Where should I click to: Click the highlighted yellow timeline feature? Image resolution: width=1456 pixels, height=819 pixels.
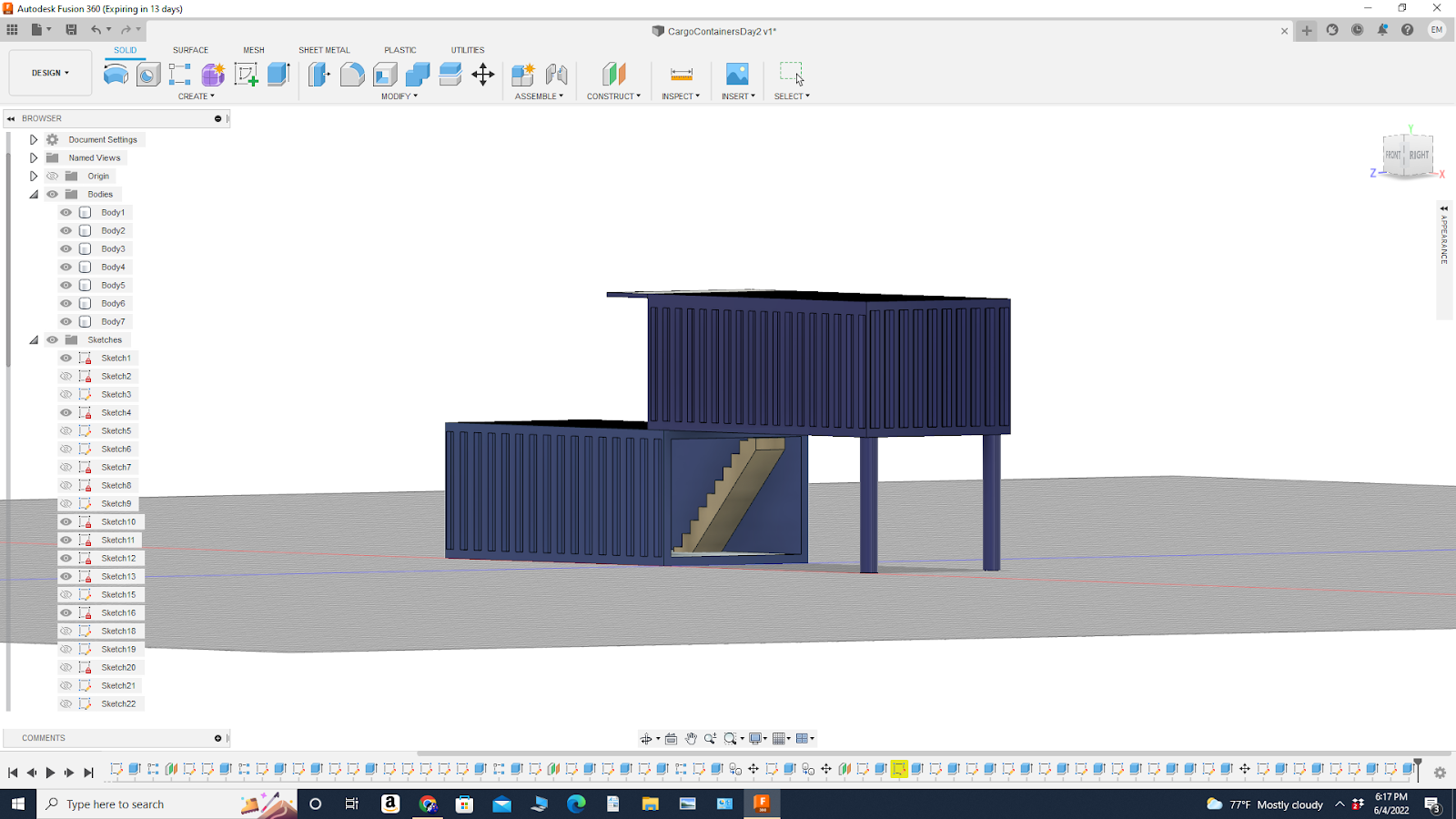899,770
